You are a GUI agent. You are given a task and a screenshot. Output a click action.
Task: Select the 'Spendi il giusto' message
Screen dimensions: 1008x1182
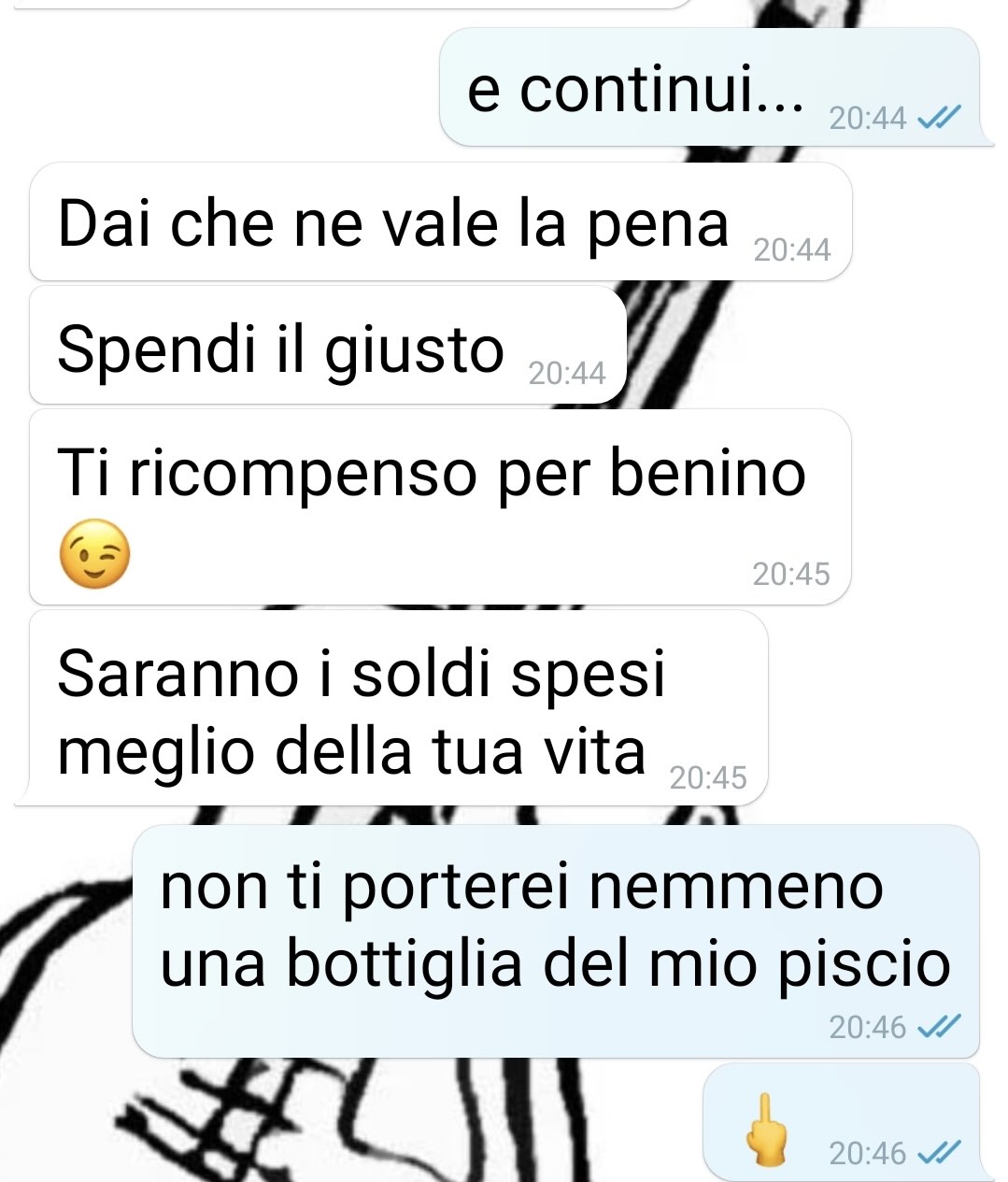(327, 346)
